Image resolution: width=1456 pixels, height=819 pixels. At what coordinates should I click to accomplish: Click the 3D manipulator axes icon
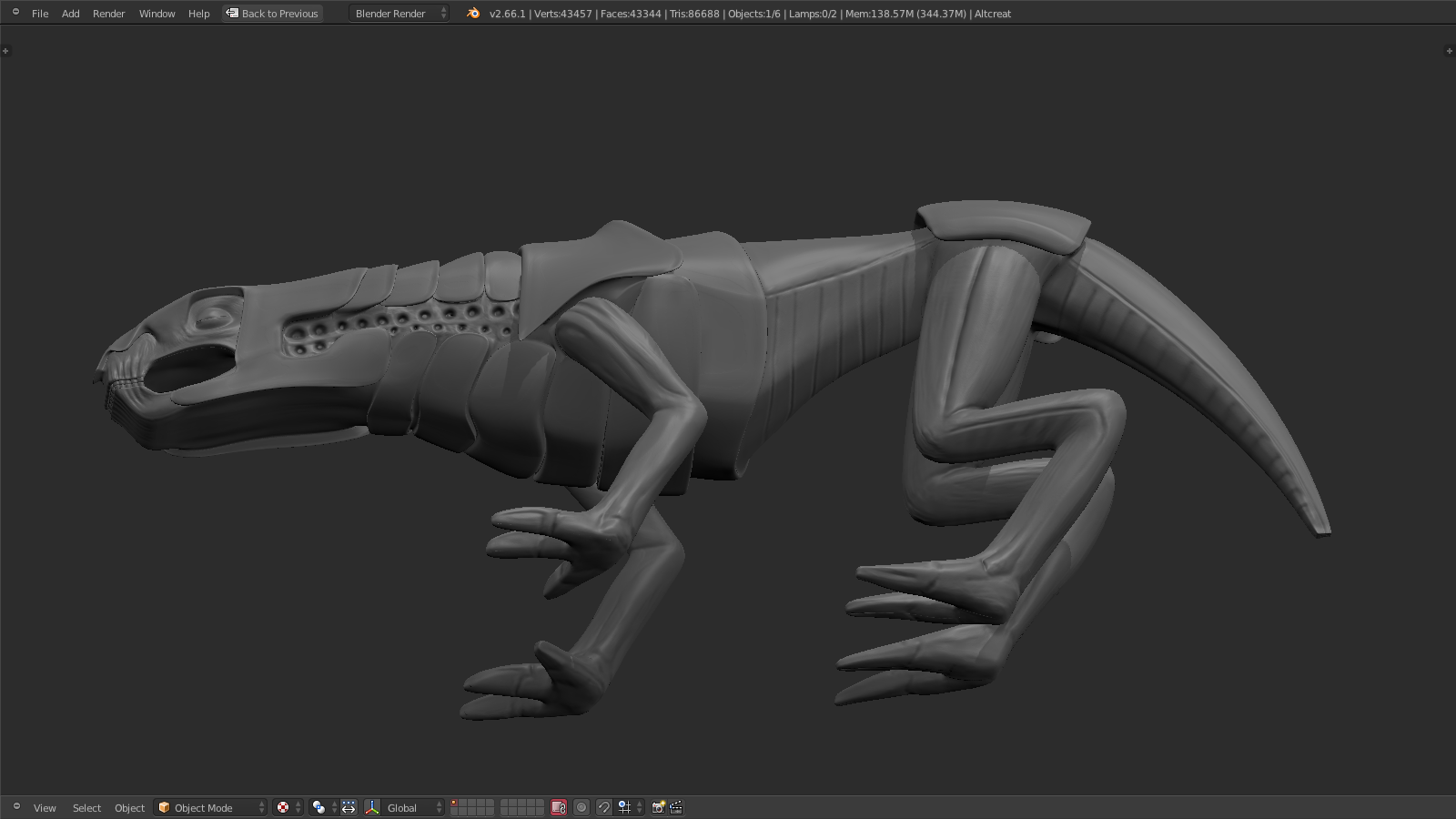point(372,807)
